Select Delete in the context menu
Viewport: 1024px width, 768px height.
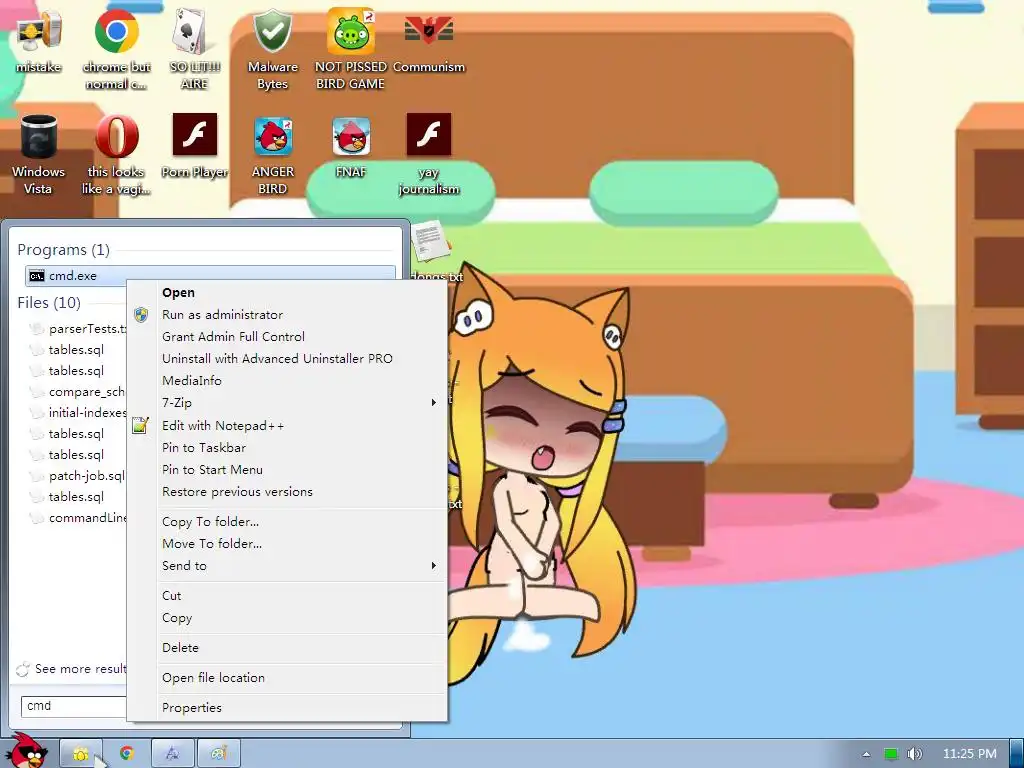180,648
